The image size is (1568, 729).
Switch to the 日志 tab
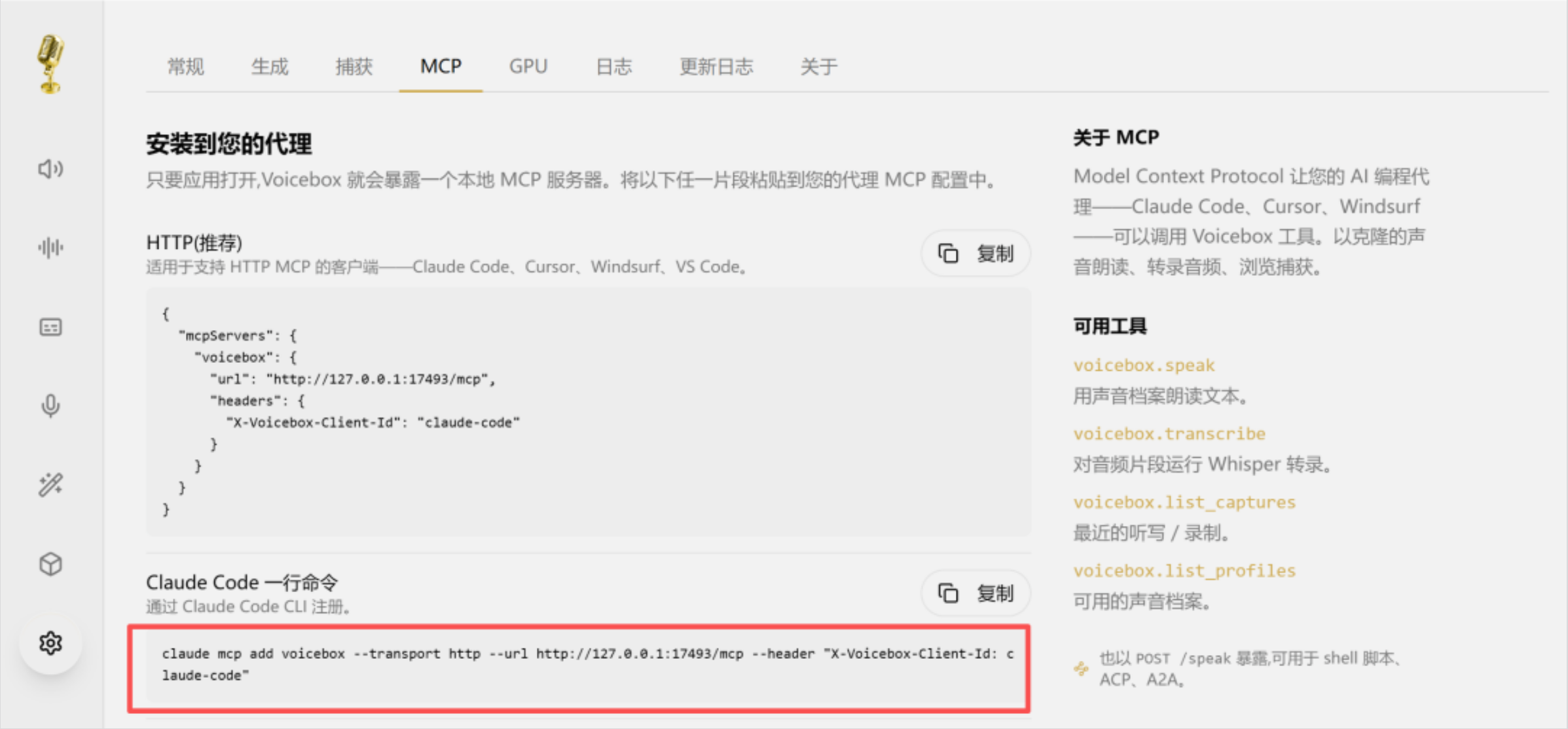614,66
